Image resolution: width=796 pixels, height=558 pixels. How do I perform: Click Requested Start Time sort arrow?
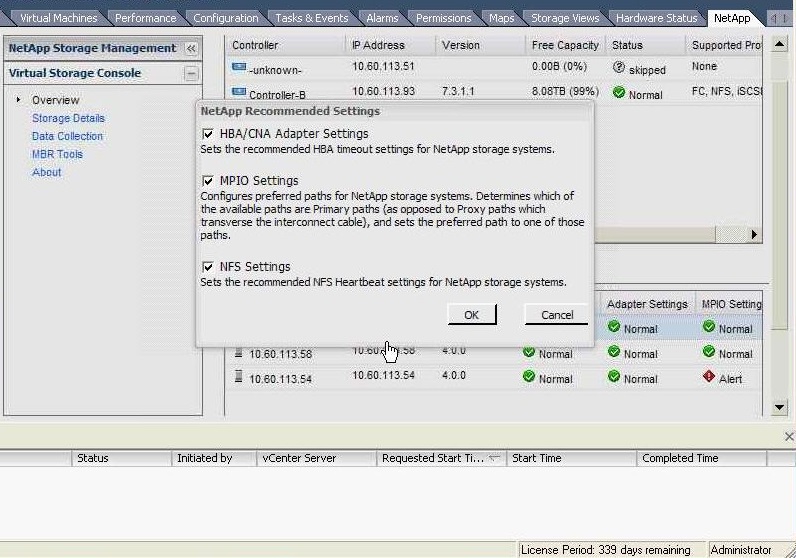[x=494, y=458]
